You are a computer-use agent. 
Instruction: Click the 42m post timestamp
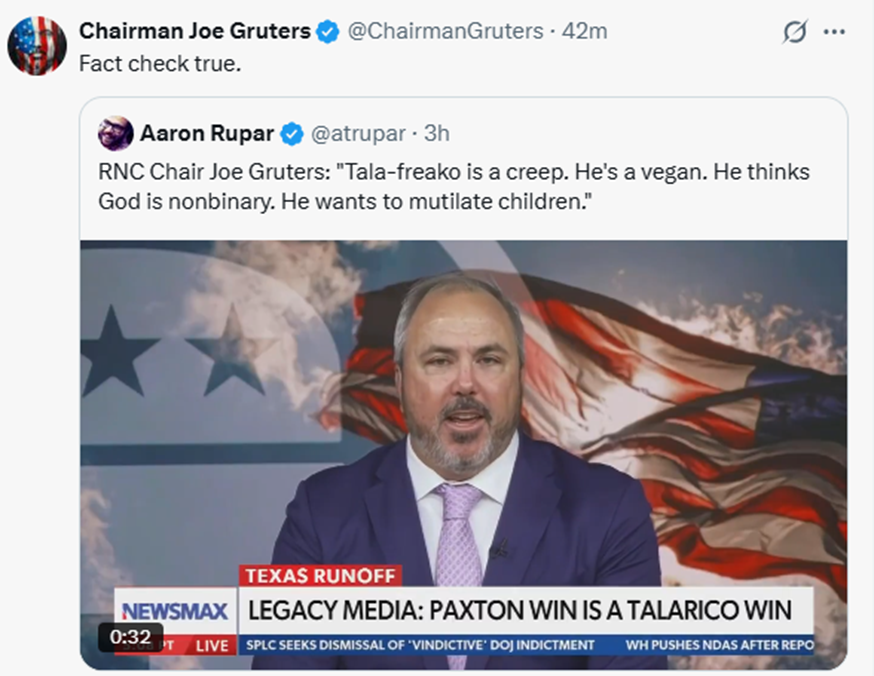pos(585,31)
